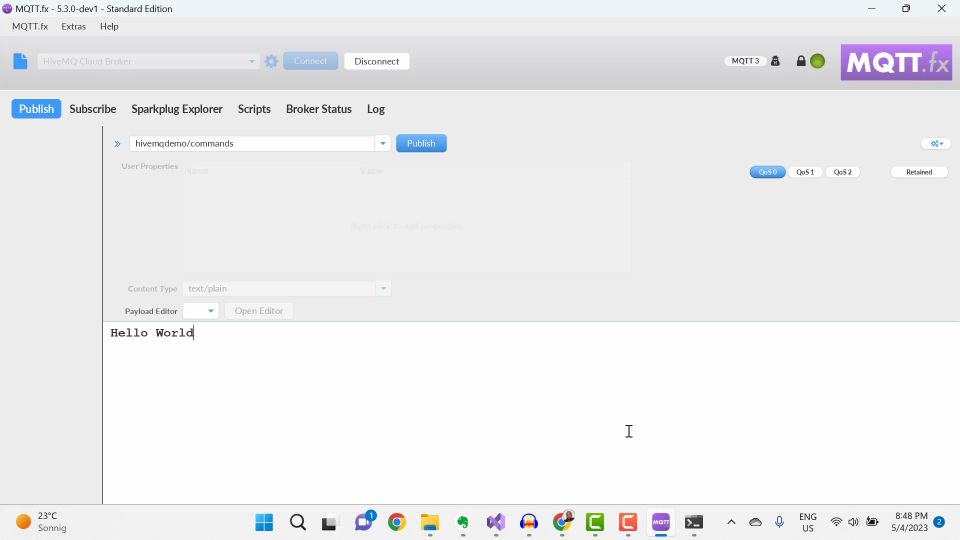The width and height of the screenshot is (960, 540).
Task: Select the Publish tab
Action: pyautogui.click(x=36, y=109)
